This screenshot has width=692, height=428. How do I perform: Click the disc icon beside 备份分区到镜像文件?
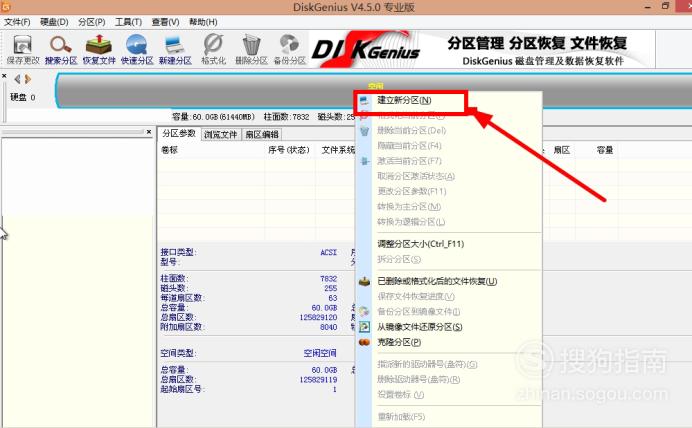(364, 312)
